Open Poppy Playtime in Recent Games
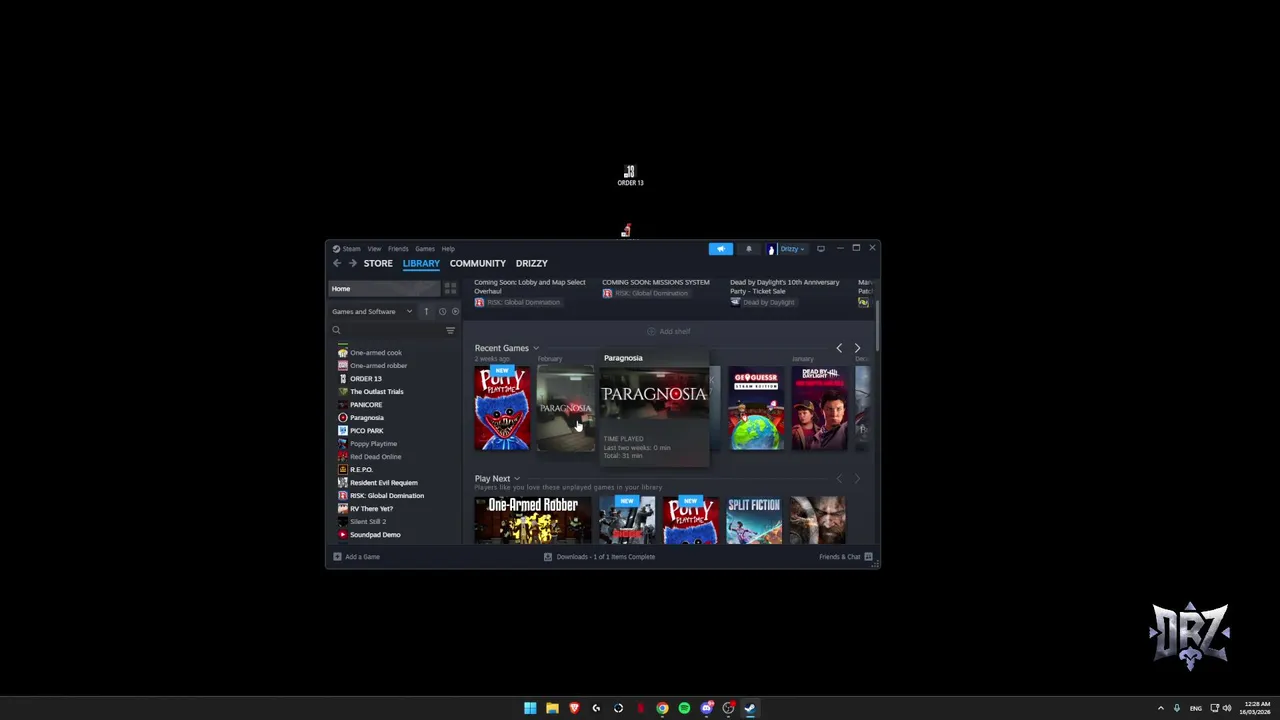Screen dimensions: 1280x720 click(502, 408)
